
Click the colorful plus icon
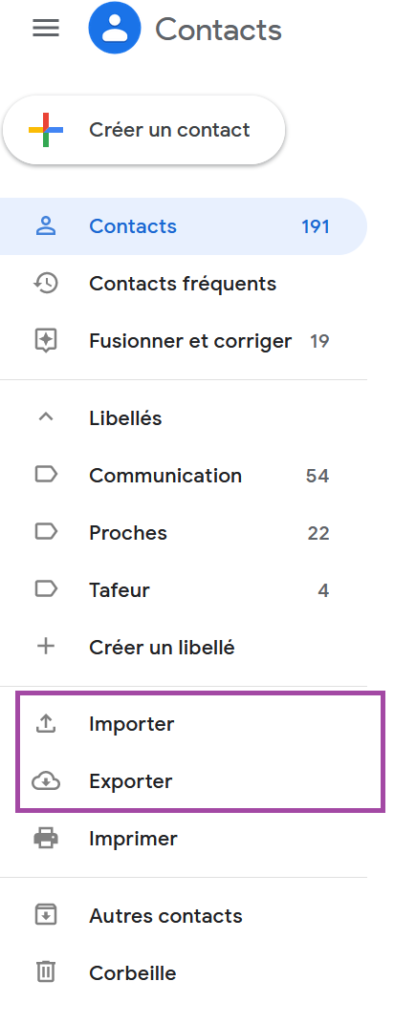46,130
